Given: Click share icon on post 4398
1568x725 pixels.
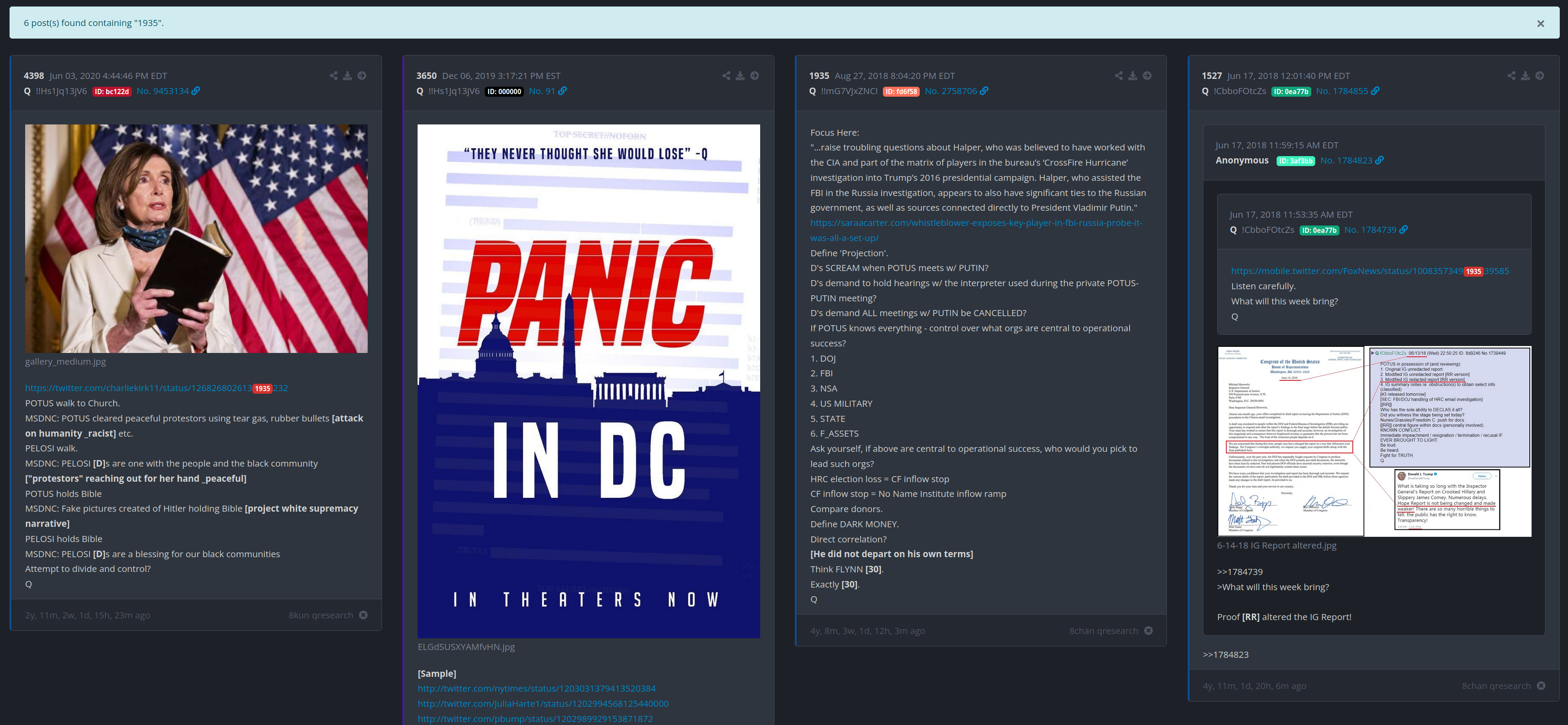Looking at the screenshot, I should (x=333, y=75).
